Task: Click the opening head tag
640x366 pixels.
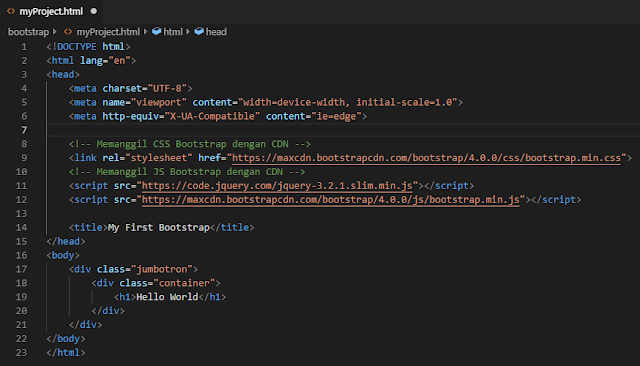Action: point(63,75)
